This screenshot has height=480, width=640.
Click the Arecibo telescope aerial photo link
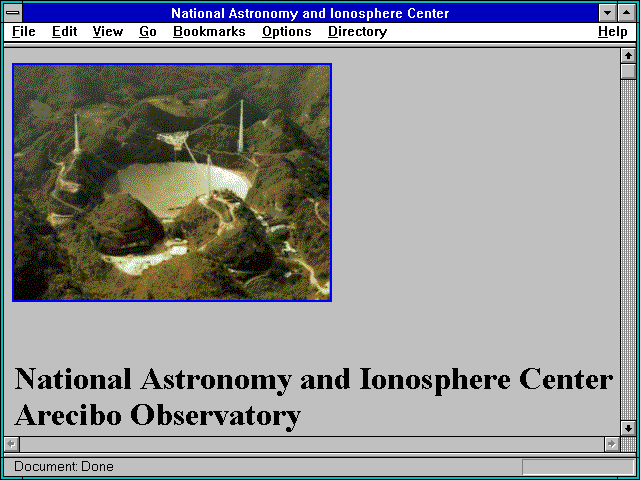tap(172, 182)
